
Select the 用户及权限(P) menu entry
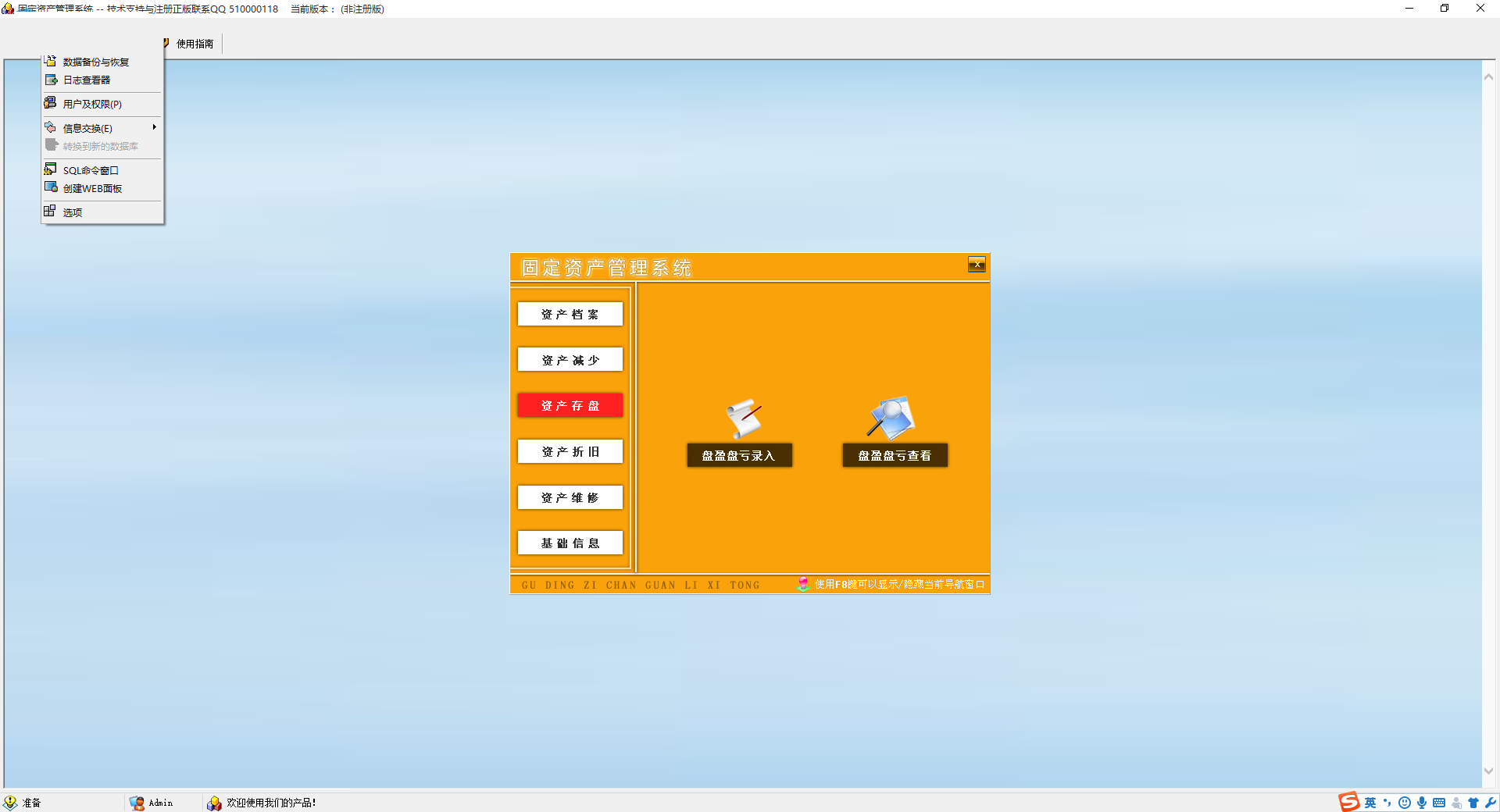(92, 104)
